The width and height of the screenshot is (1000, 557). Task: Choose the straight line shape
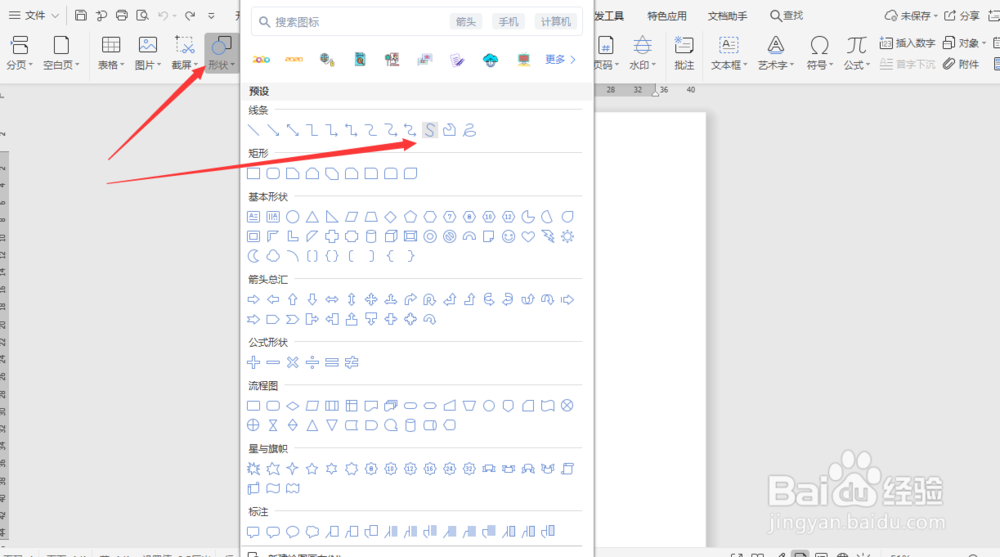click(x=253, y=130)
